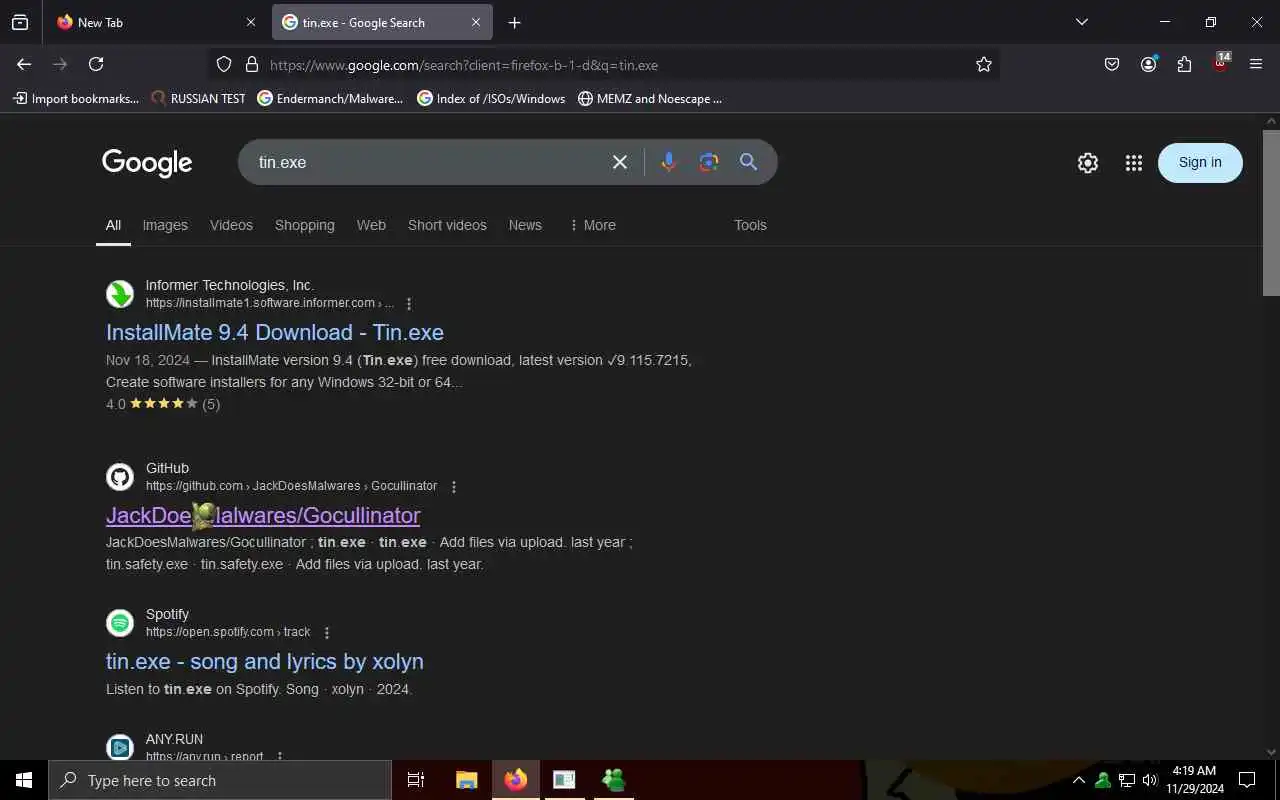
Task: Close the tin.exe Google Search tab
Action: click(476, 22)
